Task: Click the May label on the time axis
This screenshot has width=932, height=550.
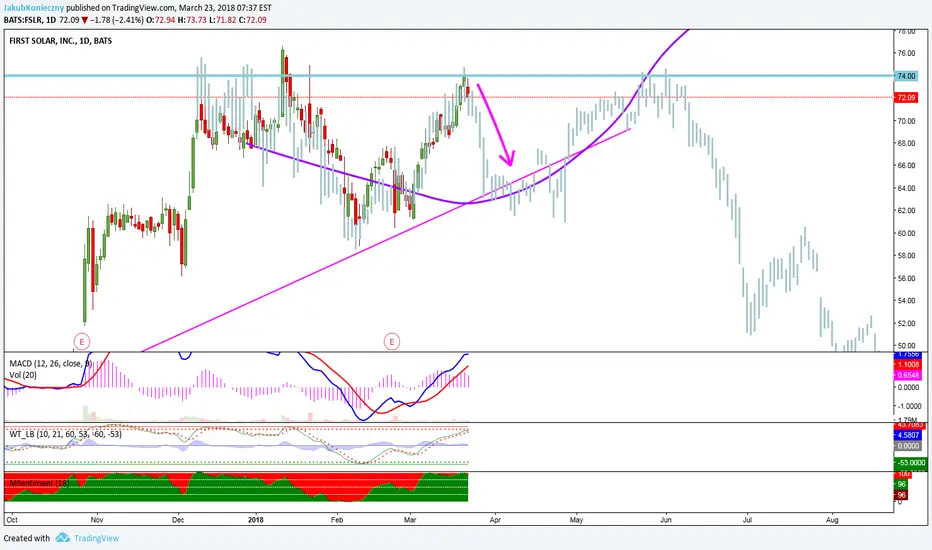Action: click(577, 520)
